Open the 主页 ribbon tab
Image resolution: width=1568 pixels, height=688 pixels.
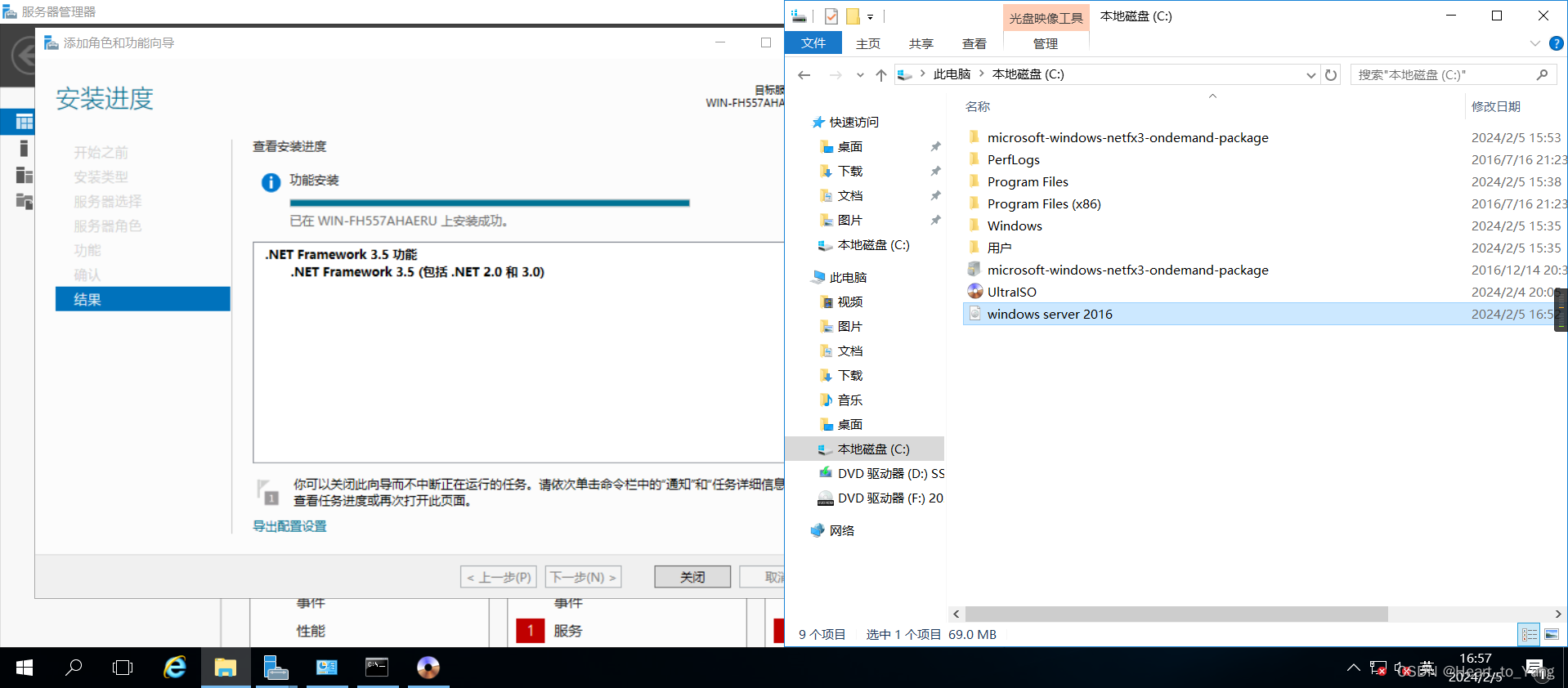point(868,43)
